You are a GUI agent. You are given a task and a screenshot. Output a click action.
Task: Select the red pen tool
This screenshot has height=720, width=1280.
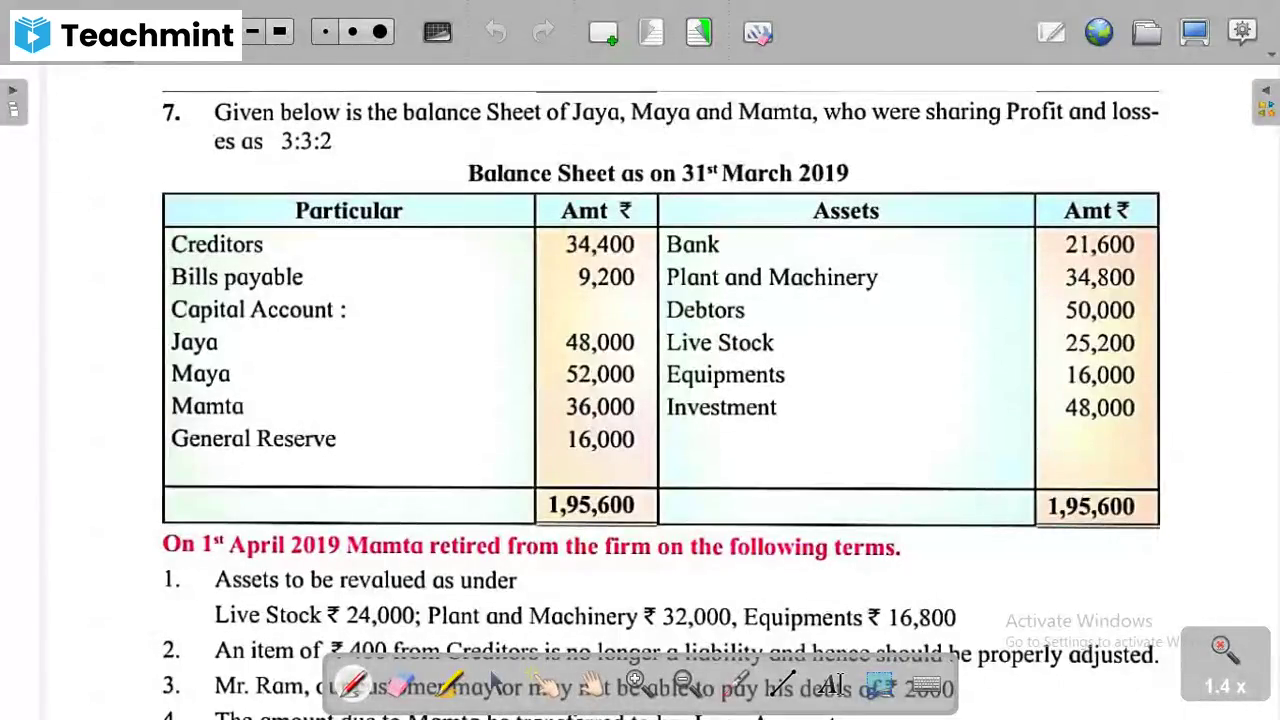(355, 684)
